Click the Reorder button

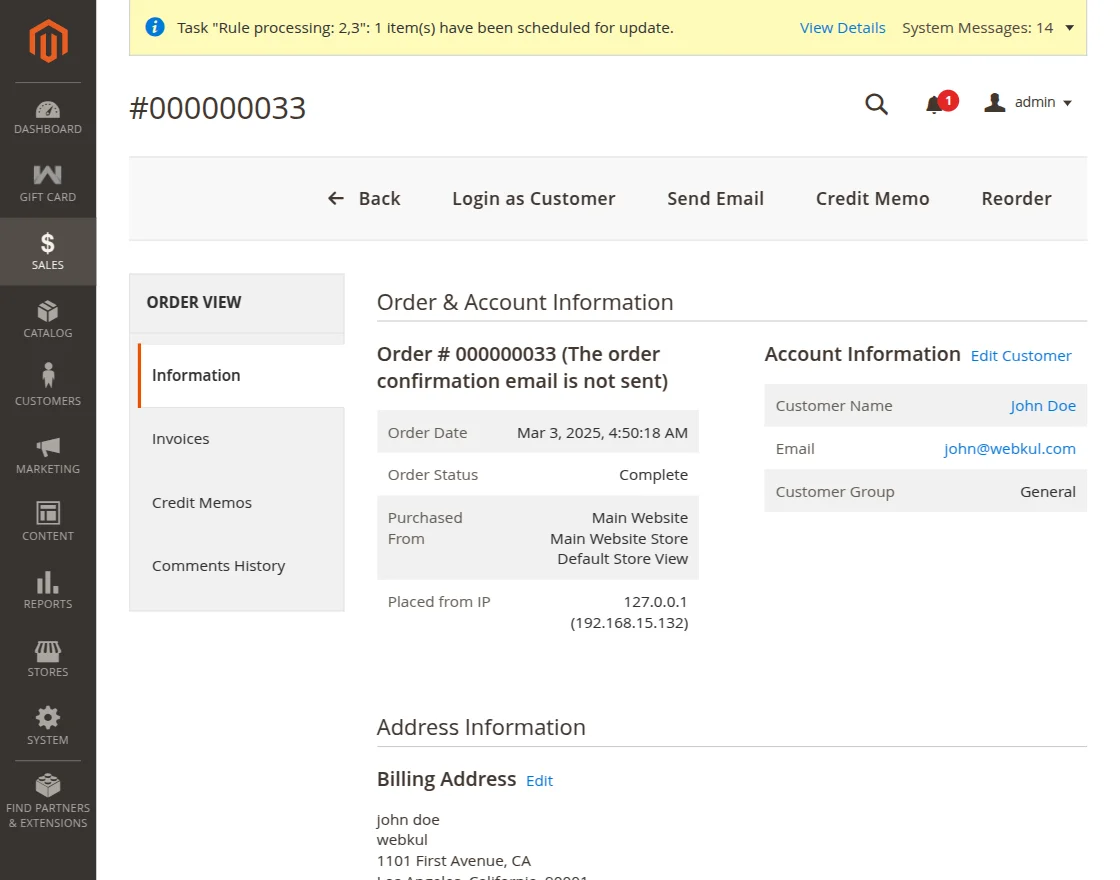[1016, 199]
